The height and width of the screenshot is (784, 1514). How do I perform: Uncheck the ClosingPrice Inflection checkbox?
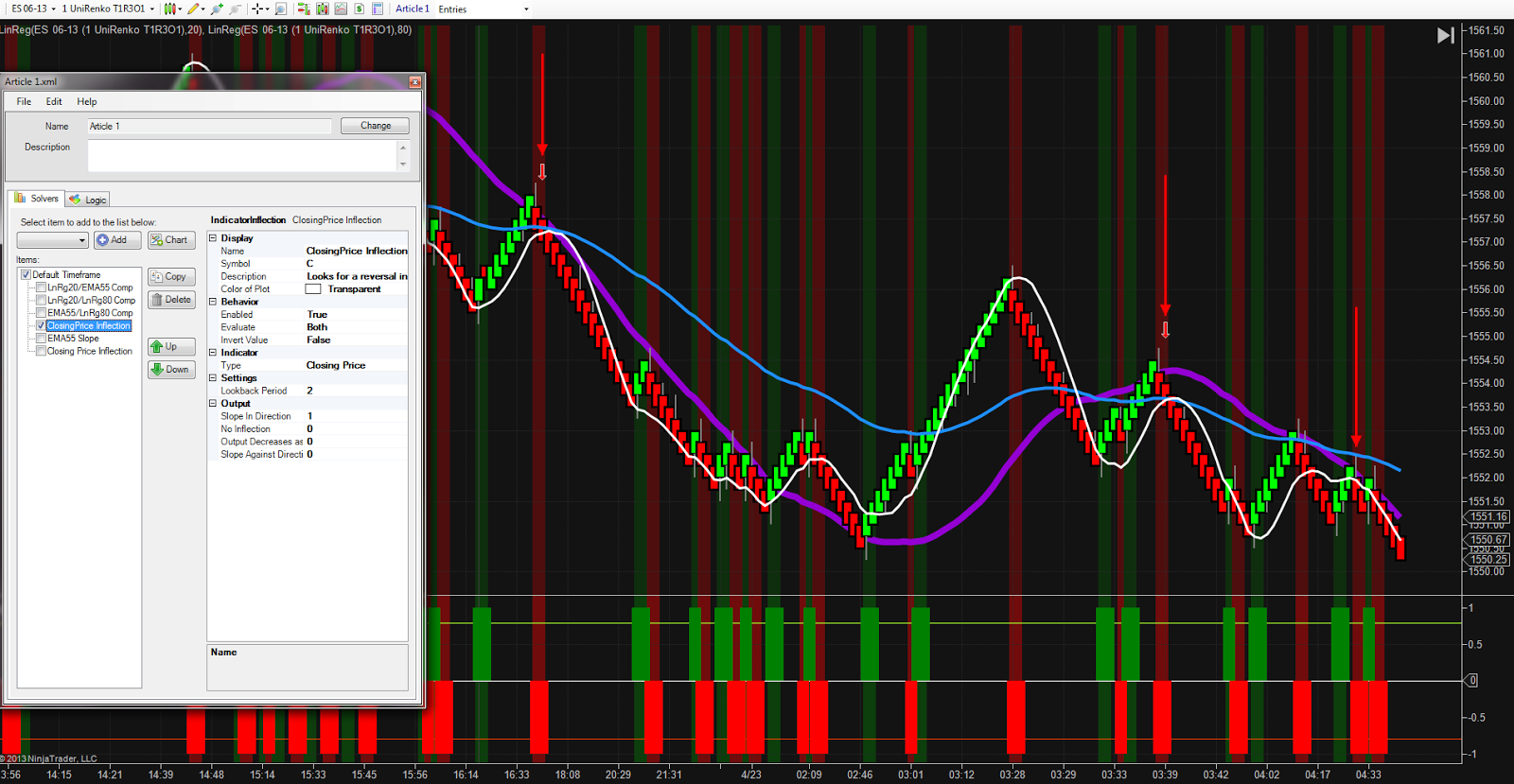coord(41,326)
